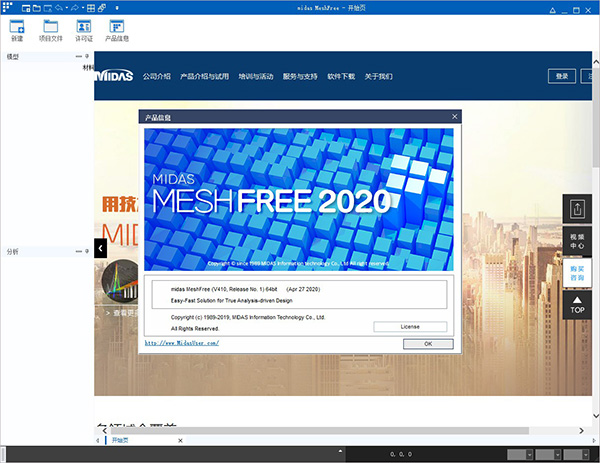The image size is (600, 463).
Task: Open the 软件下载 web menu
Action: point(341,77)
